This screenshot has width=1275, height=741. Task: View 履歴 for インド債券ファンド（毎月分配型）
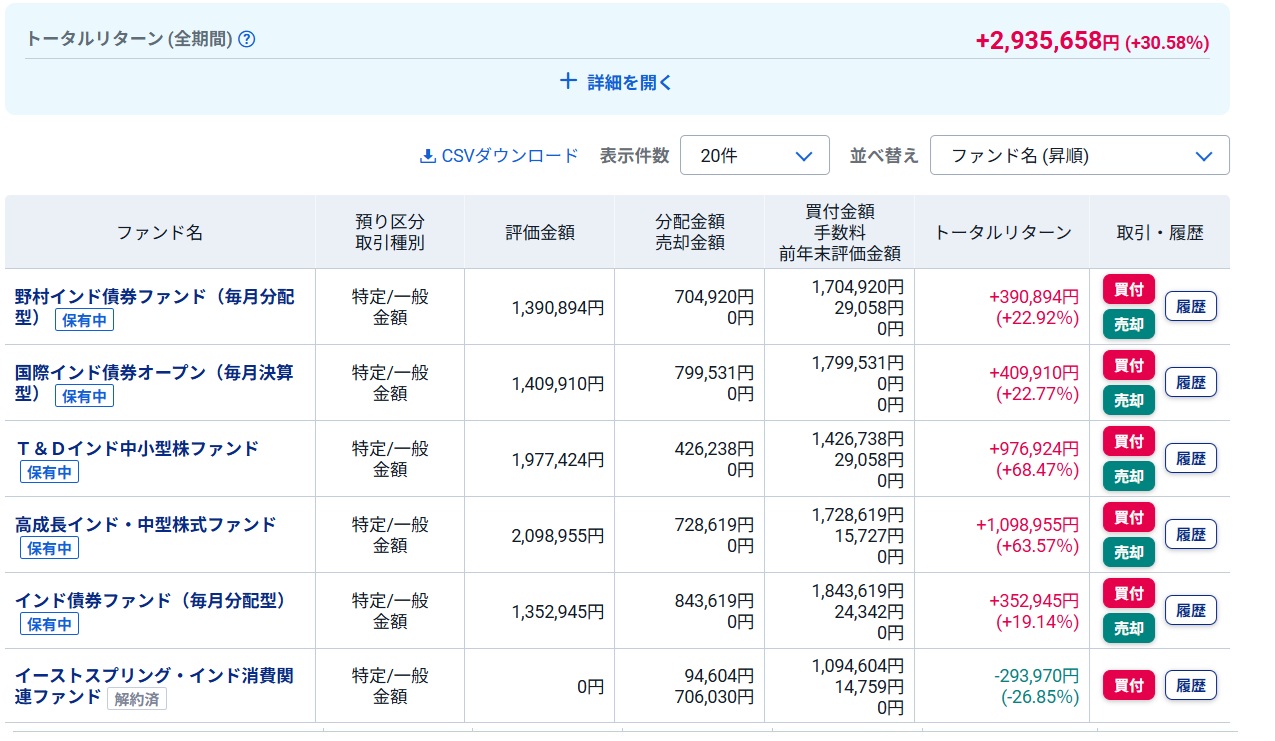1190,610
